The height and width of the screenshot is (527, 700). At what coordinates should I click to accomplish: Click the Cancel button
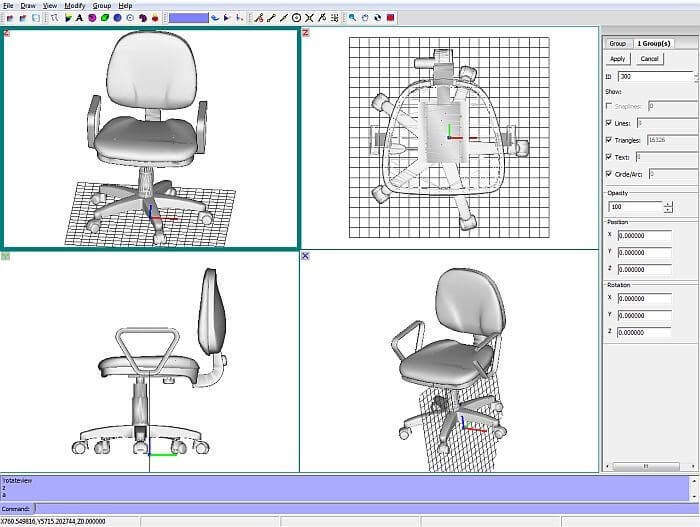click(x=650, y=59)
